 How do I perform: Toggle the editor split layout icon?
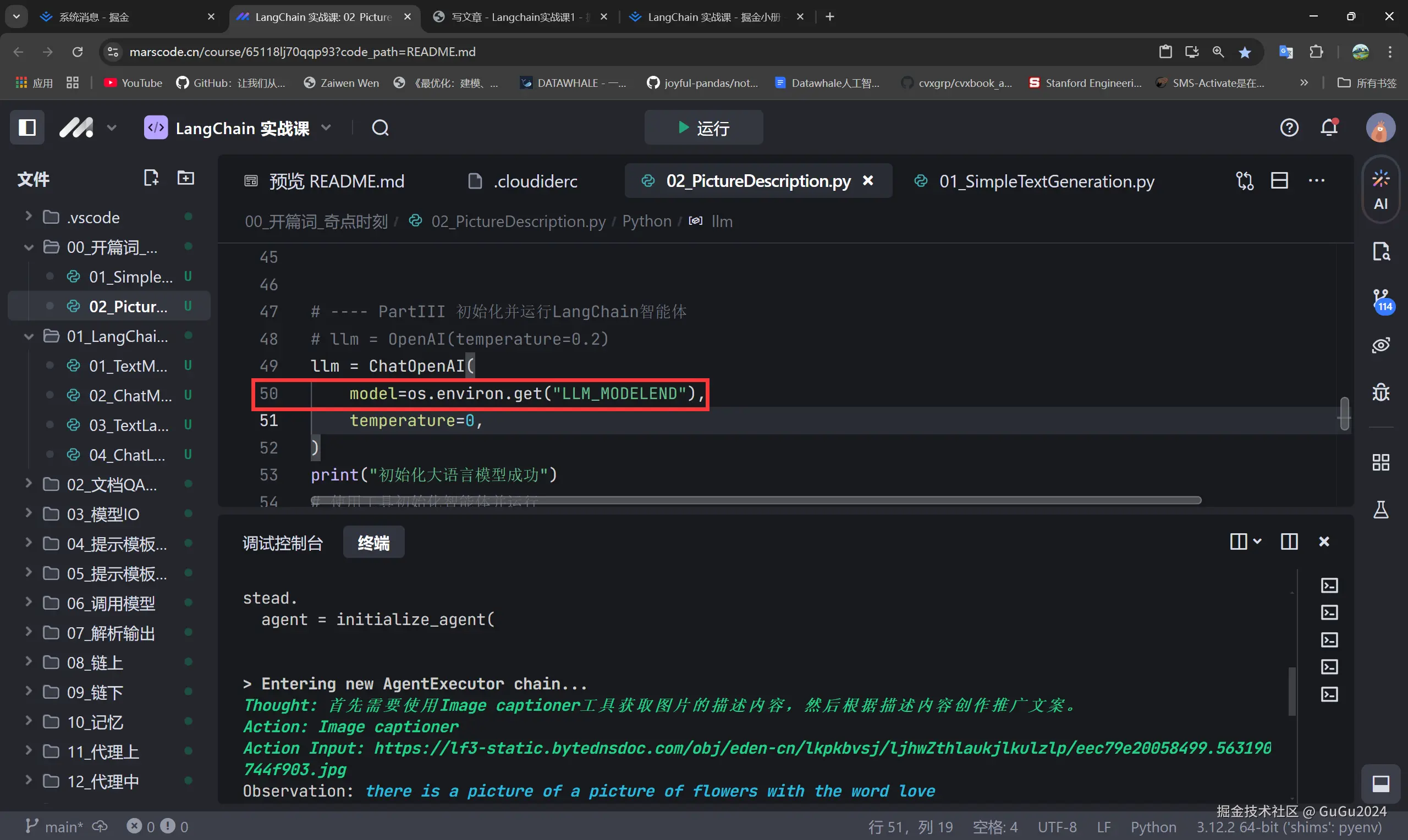(1279, 181)
